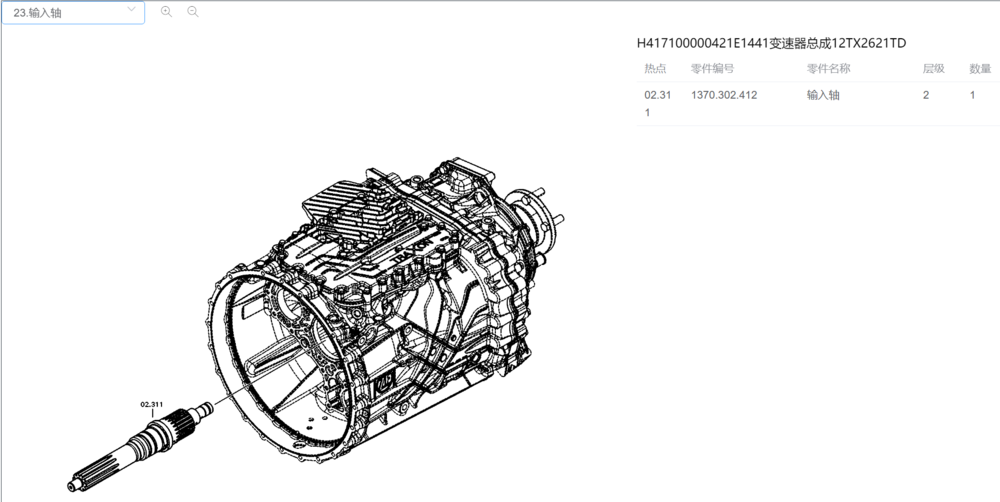Click the quantity value 1 in the row
Viewport: 1000px width, 502px height.
click(x=972, y=95)
